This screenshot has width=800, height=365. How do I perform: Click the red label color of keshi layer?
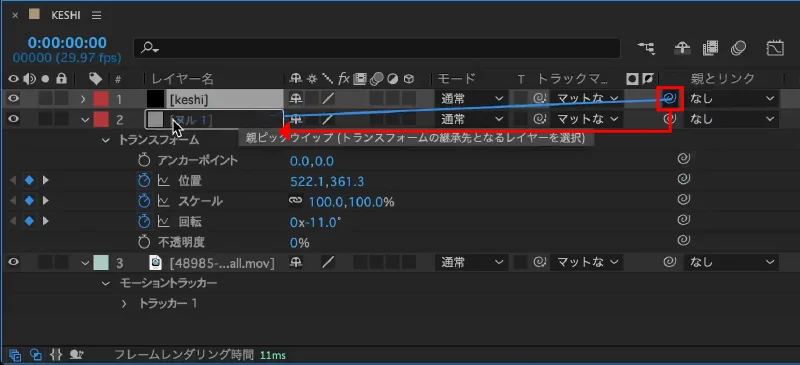click(x=101, y=98)
